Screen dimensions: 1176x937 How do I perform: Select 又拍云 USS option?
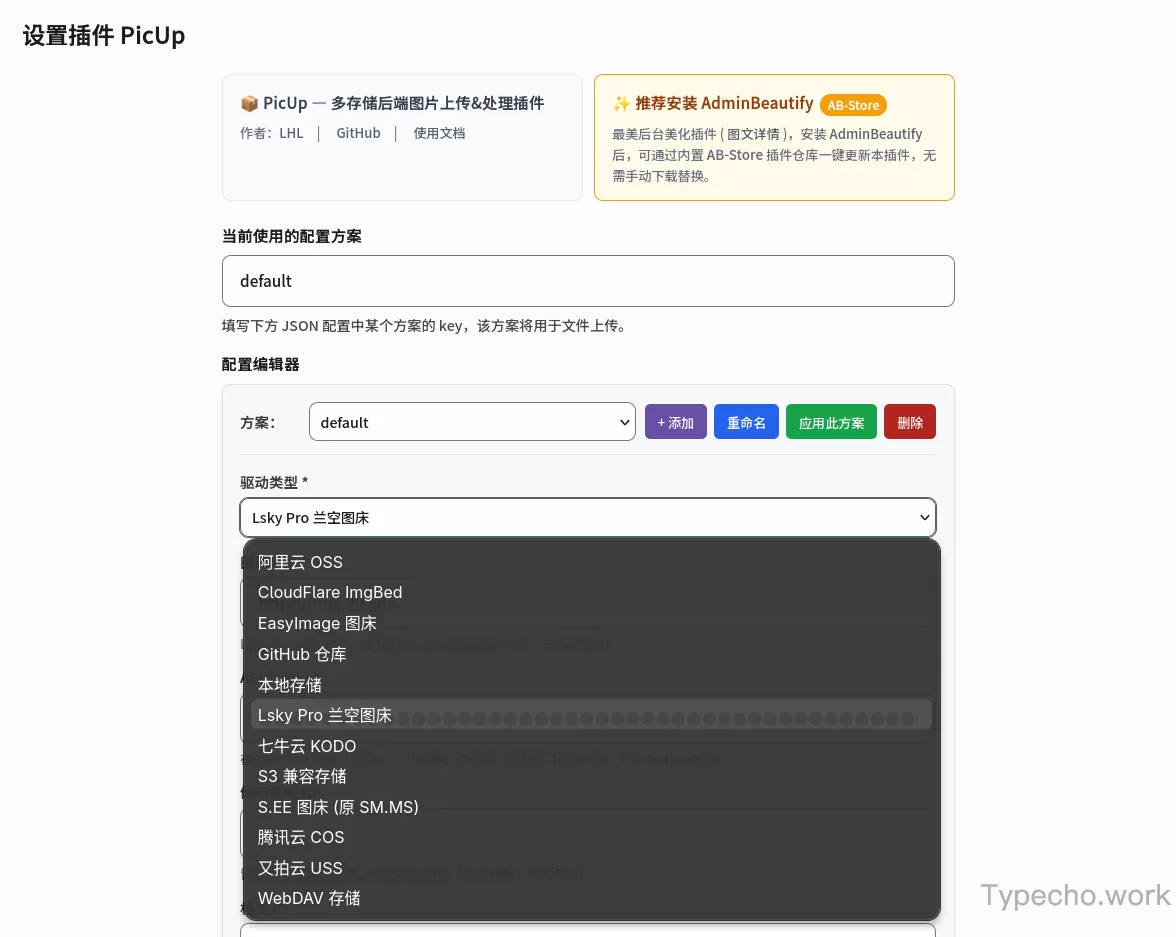(x=300, y=868)
